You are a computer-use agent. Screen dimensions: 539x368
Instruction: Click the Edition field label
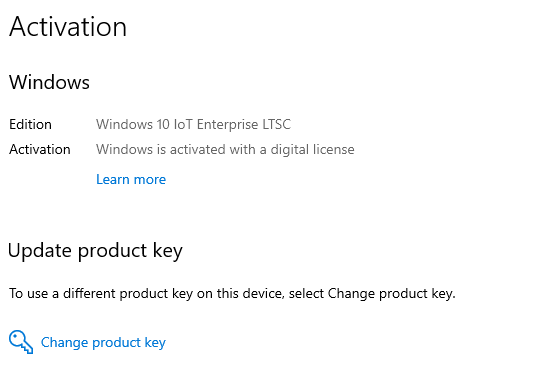point(30,124)
